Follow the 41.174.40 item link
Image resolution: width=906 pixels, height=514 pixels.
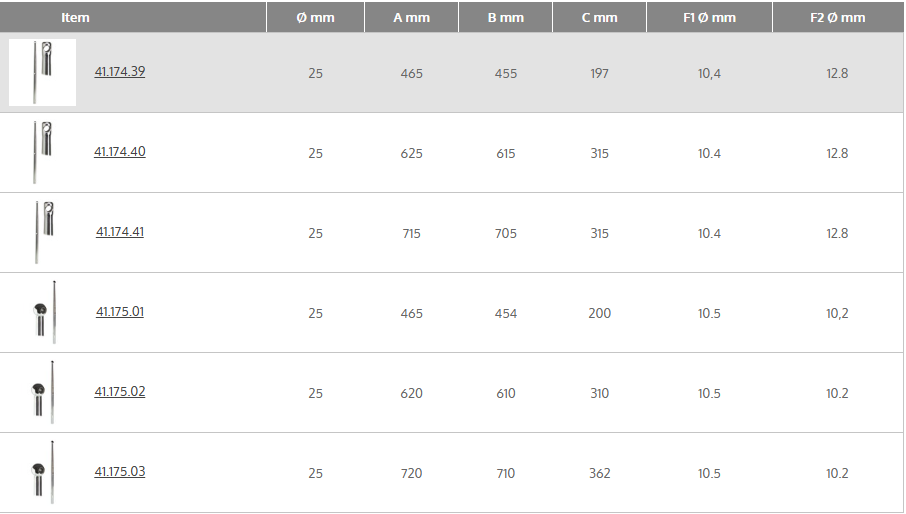[x=120, y=152]
